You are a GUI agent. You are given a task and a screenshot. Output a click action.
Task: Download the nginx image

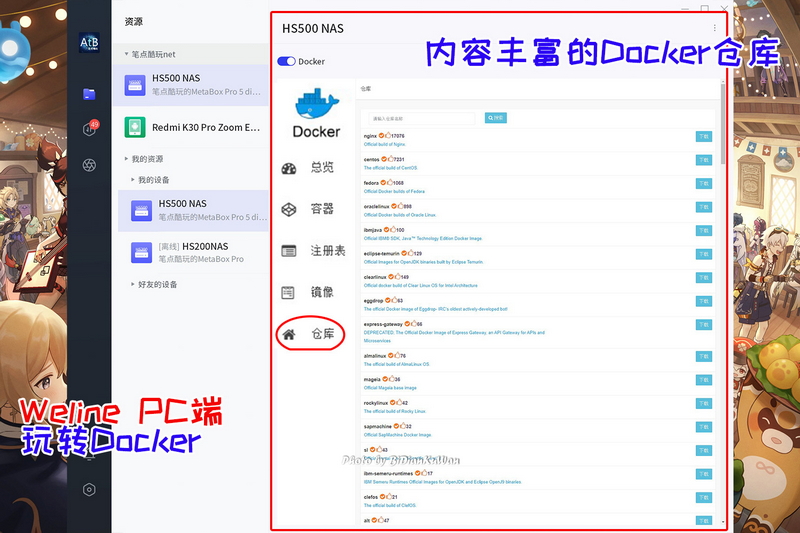click(704, 137)
